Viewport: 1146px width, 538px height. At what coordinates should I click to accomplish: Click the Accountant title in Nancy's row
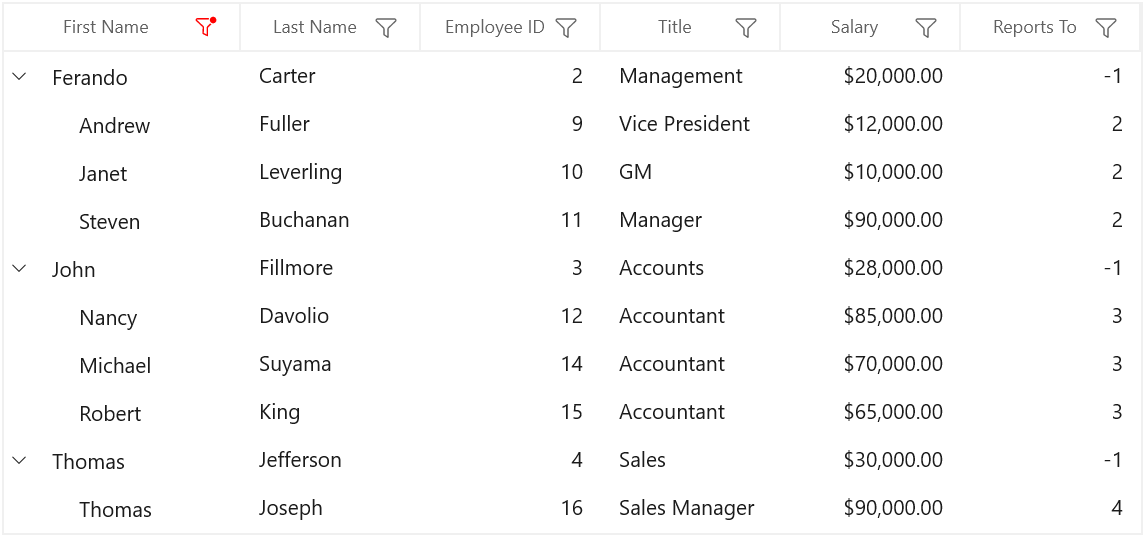point(672,316)
